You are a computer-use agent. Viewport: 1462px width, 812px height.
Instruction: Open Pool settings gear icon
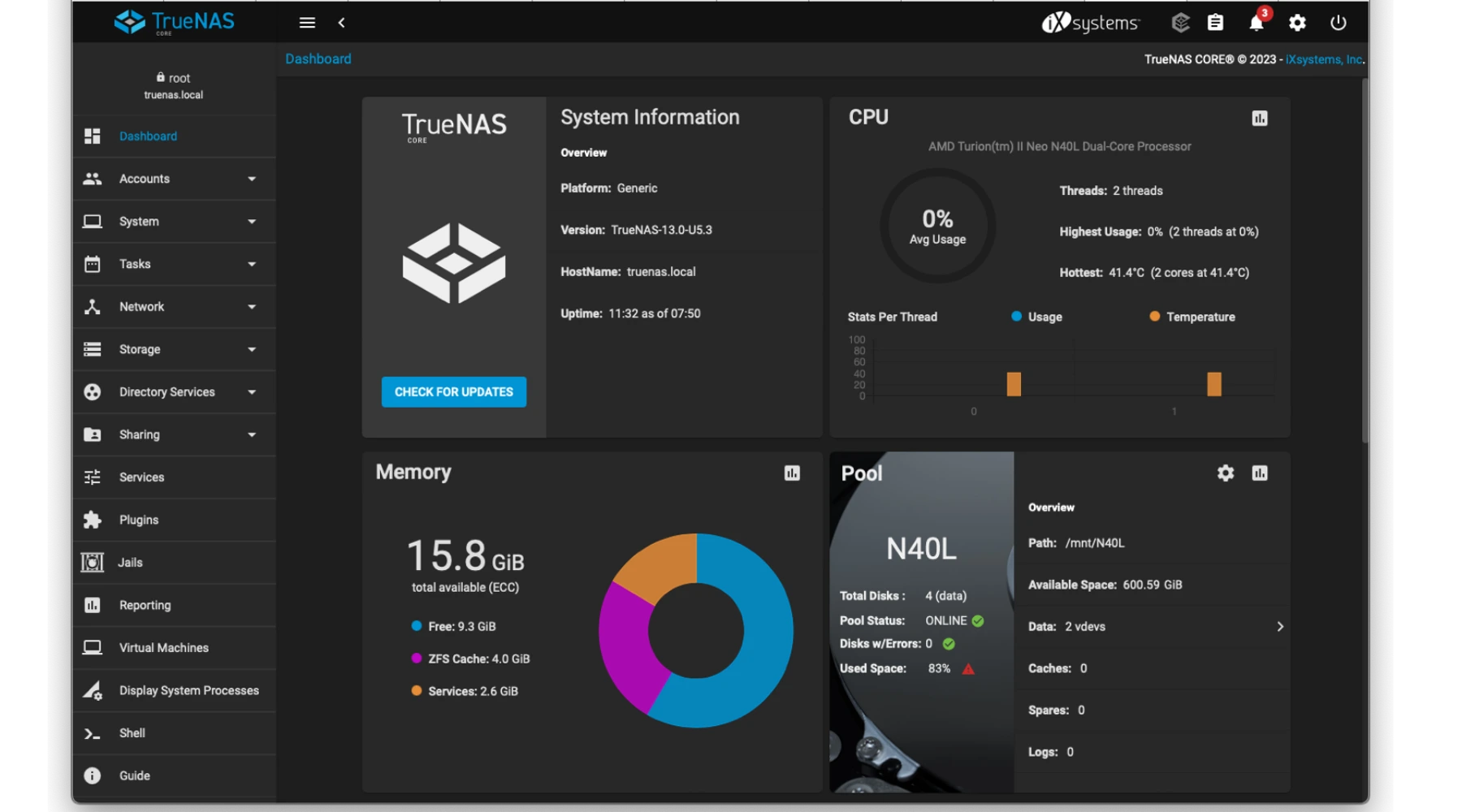pos(1226,473)
